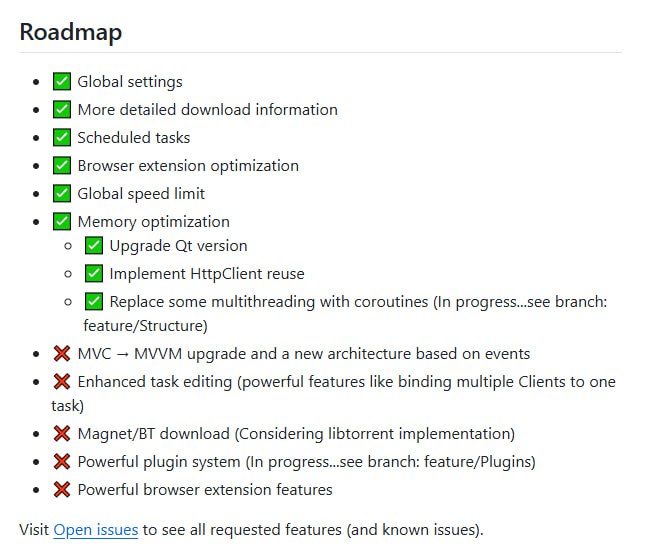Open the Open issues link

(95, 530)
